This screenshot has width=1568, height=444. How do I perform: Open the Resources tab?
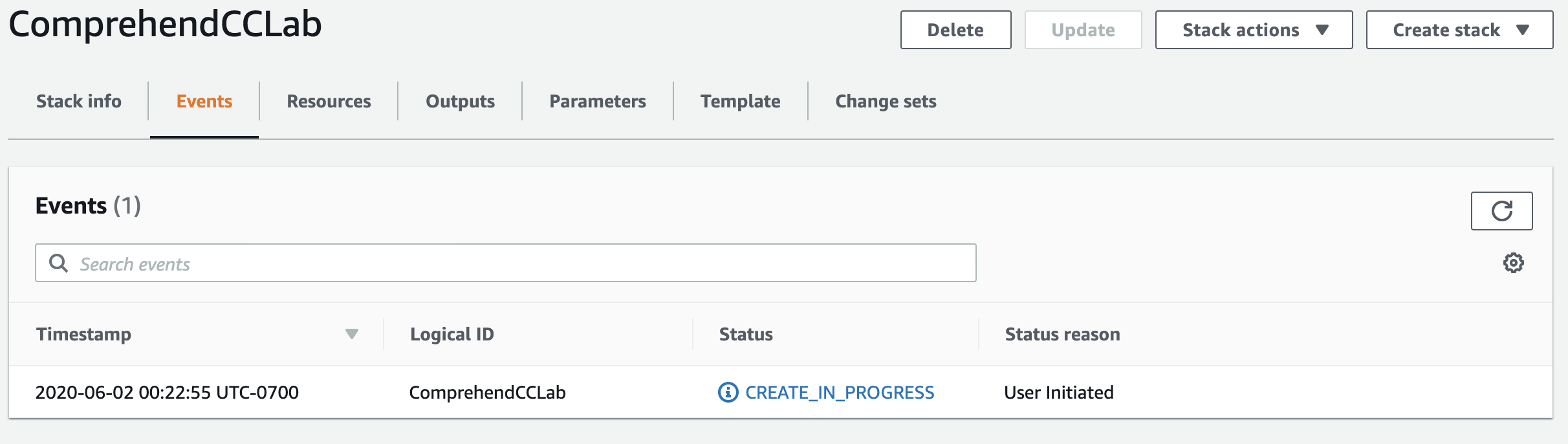point(329,101)
